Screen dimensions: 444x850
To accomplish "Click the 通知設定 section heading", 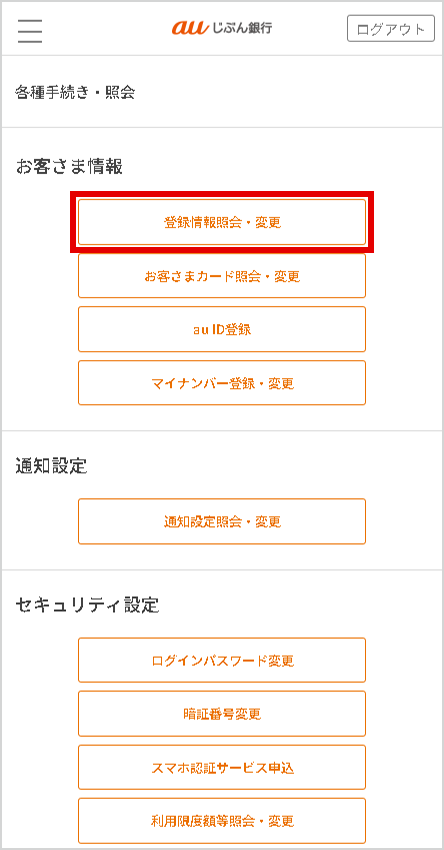I will 52,465.
